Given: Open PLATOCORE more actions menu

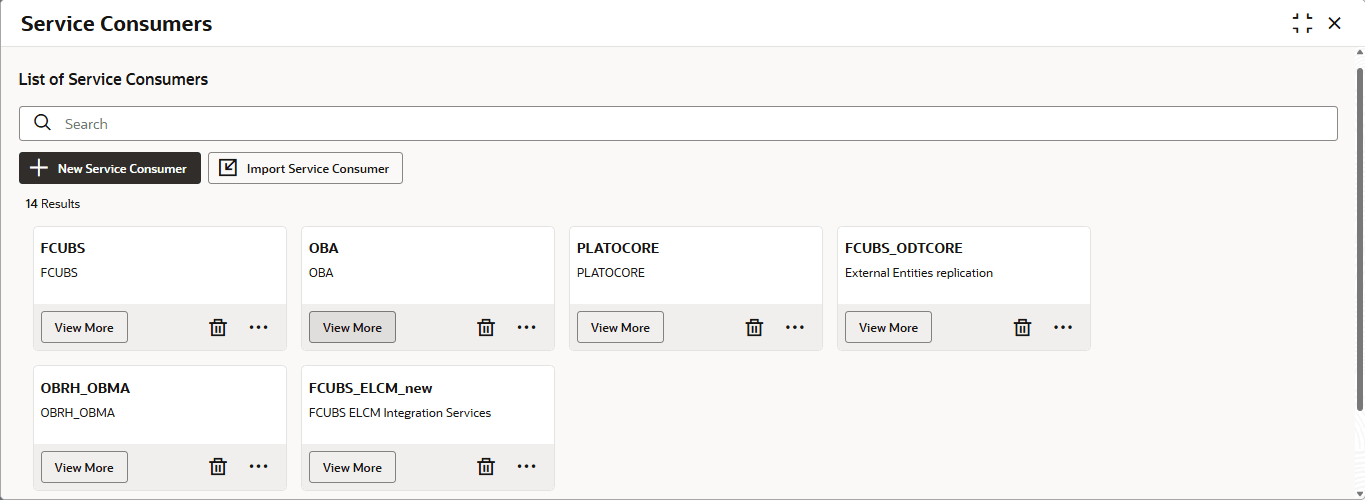Looking at the screenshot, I should 795,327.
